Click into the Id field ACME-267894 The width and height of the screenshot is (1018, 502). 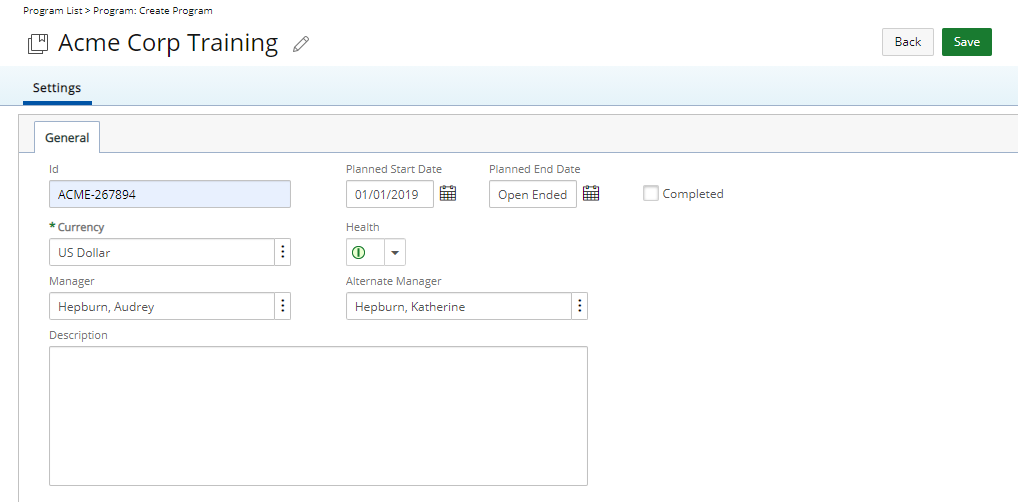coord(170,194)
